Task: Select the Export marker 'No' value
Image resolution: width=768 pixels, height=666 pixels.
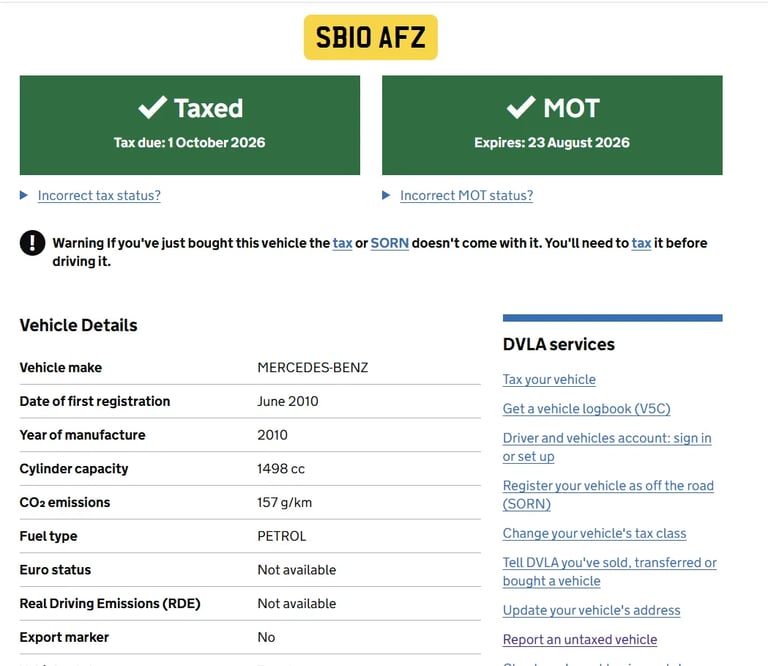Action: point(266,637)
